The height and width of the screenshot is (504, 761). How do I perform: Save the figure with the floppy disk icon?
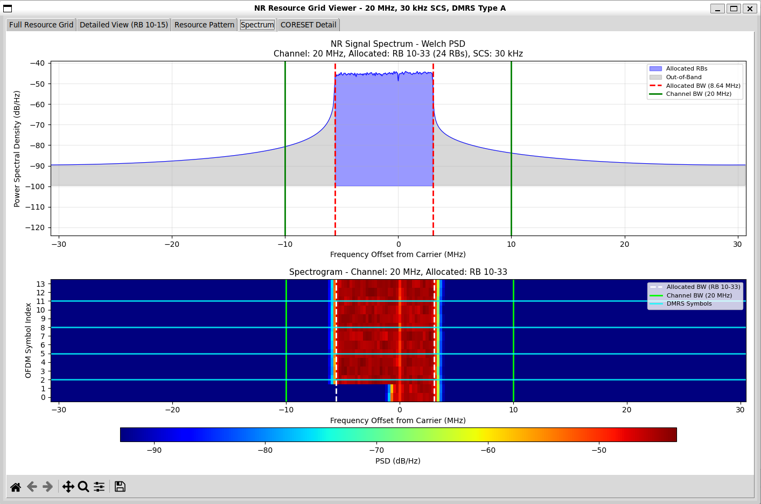[120, 486]
